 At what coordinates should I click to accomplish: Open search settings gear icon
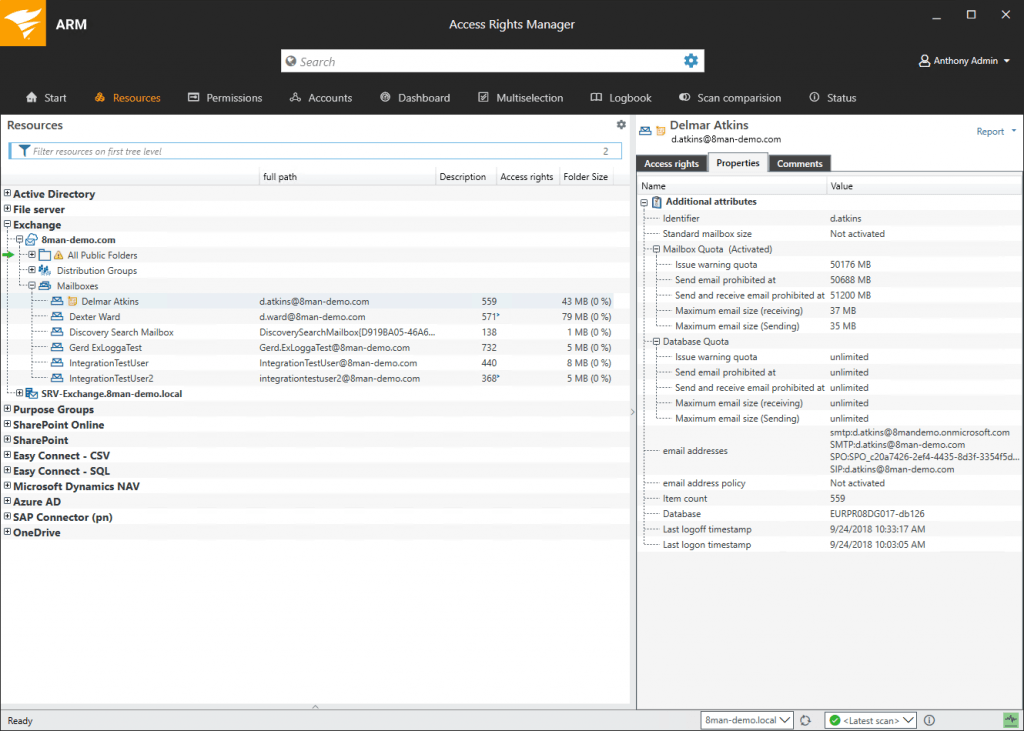point(691,61)
